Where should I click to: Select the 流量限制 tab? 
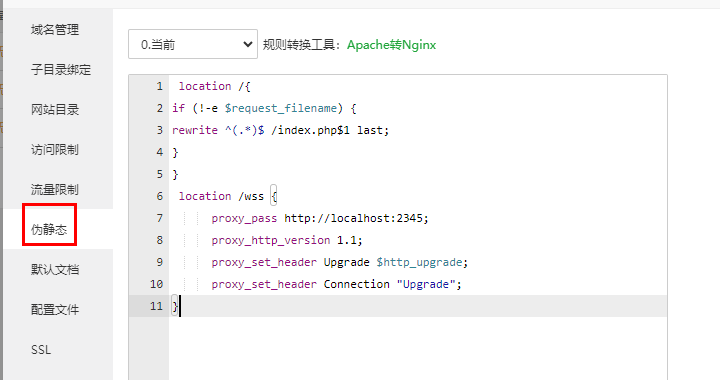pos(55,190)
